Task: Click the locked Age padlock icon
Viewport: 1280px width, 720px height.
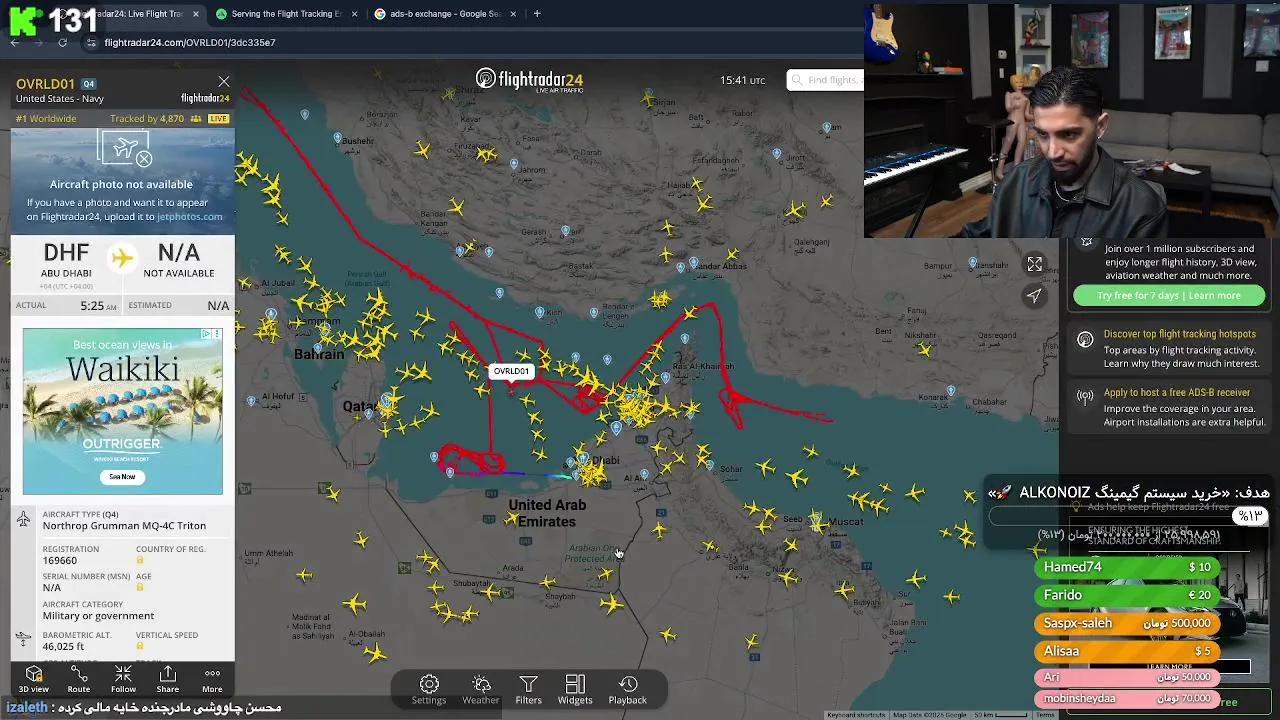Action: coord(140,588)
